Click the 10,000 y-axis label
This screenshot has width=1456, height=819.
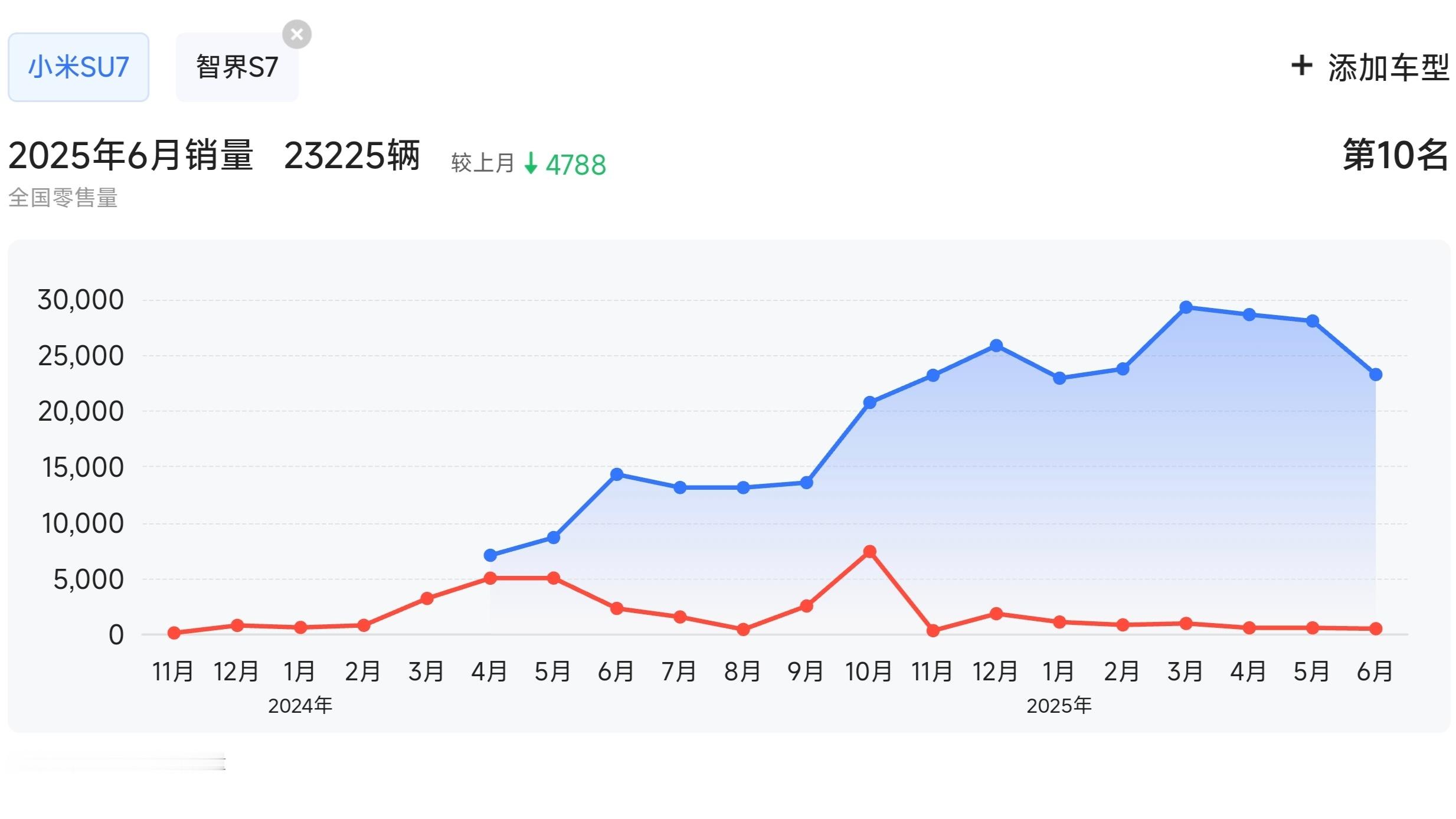82,523
